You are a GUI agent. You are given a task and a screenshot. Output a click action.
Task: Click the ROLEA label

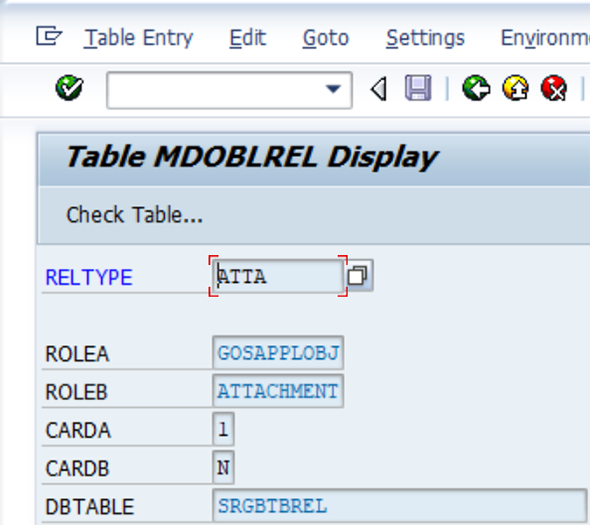click(x=77, y=354)
